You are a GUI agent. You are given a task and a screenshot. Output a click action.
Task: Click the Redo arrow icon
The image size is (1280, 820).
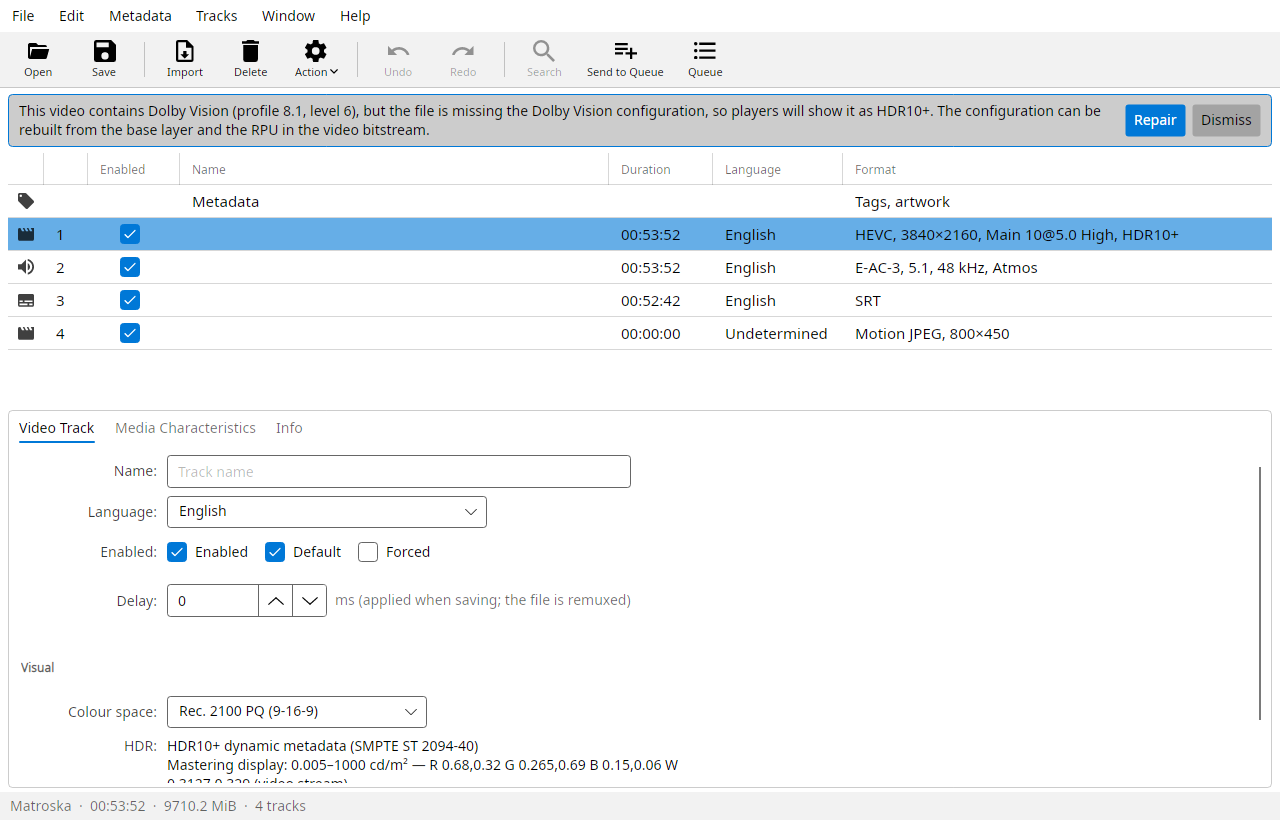point(463,52)
